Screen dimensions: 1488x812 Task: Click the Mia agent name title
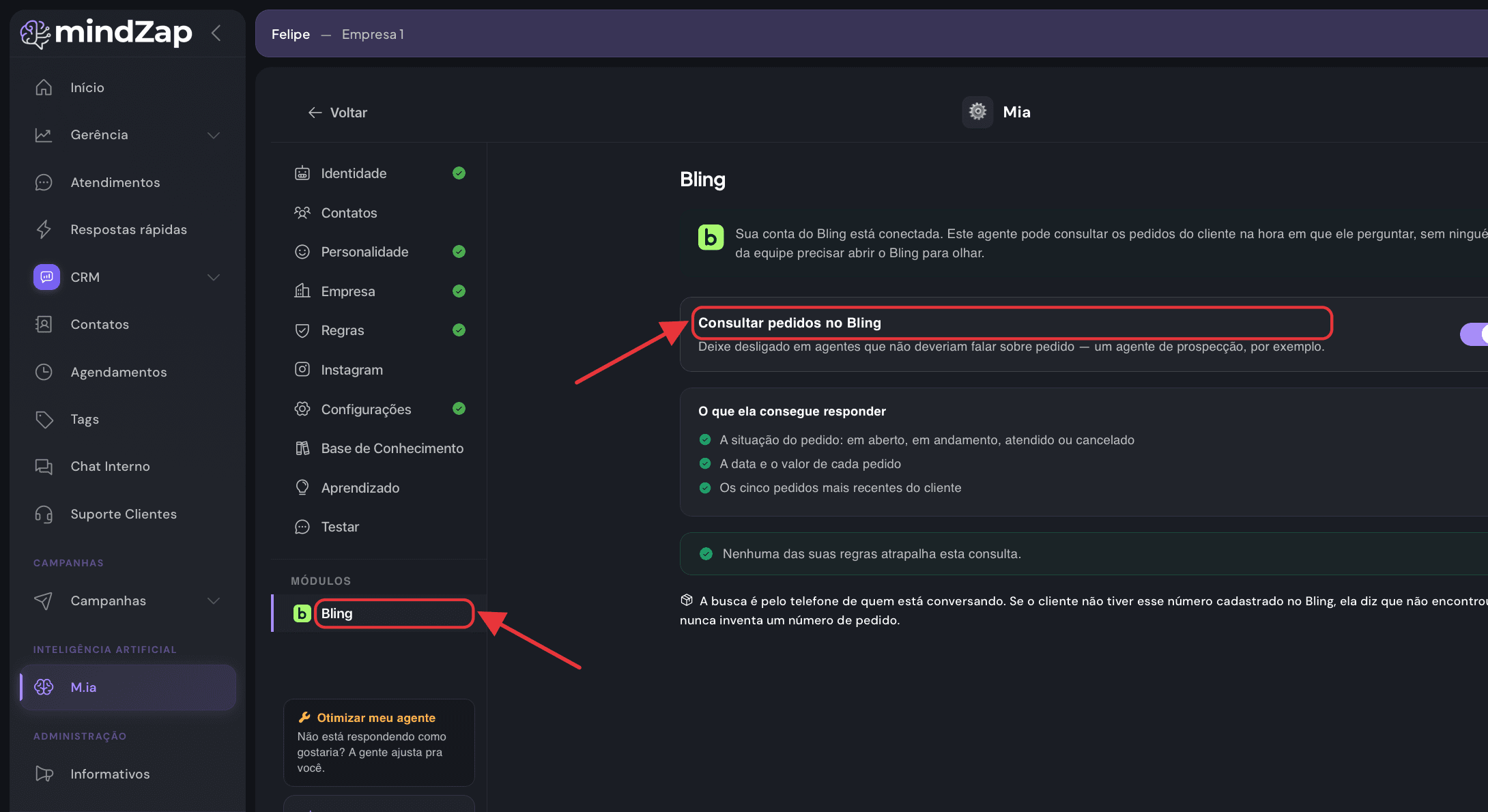(x=1017, y=112)
